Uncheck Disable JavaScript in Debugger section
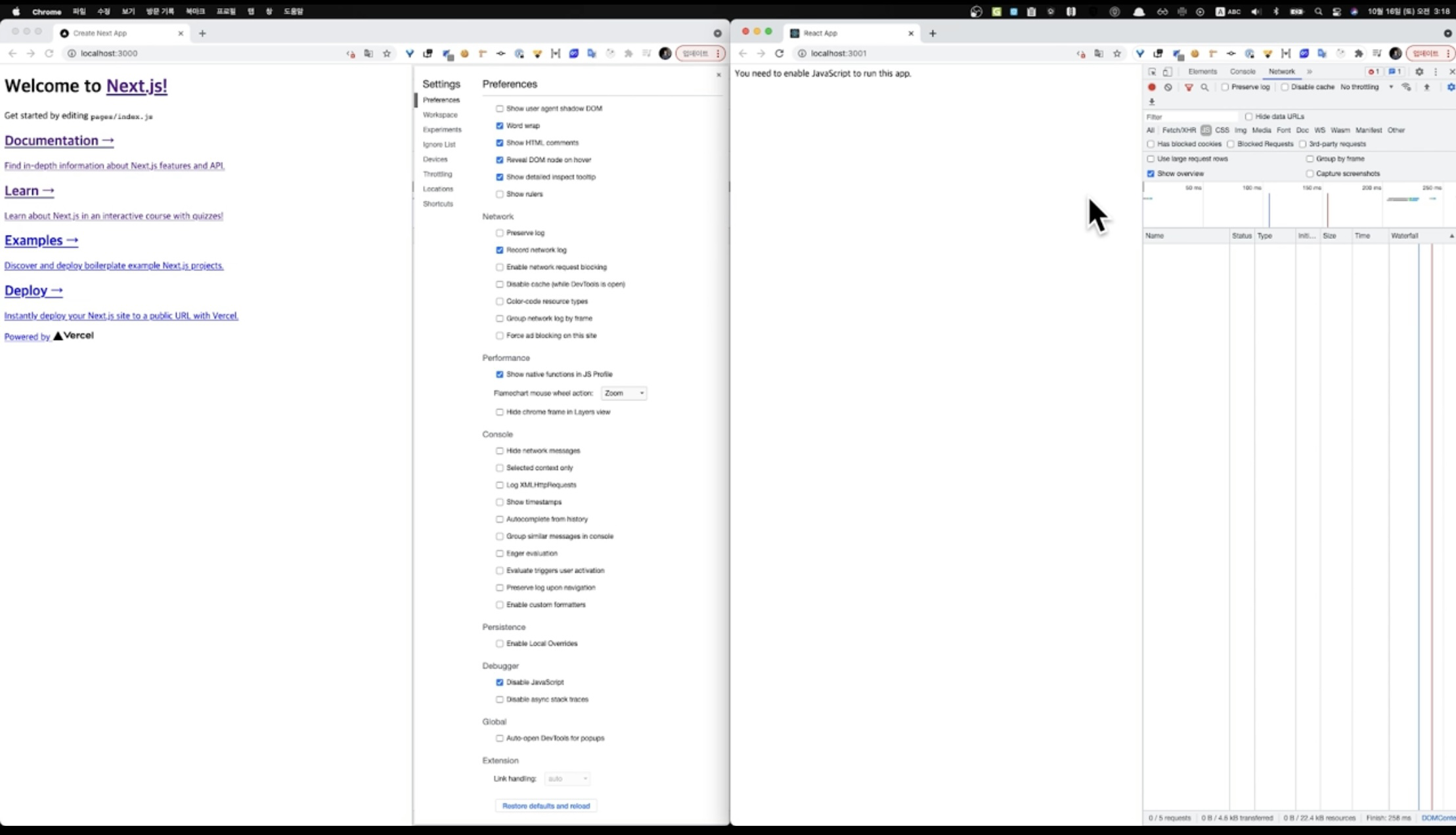The image size is (1456, 835). (x=500, y=682)
